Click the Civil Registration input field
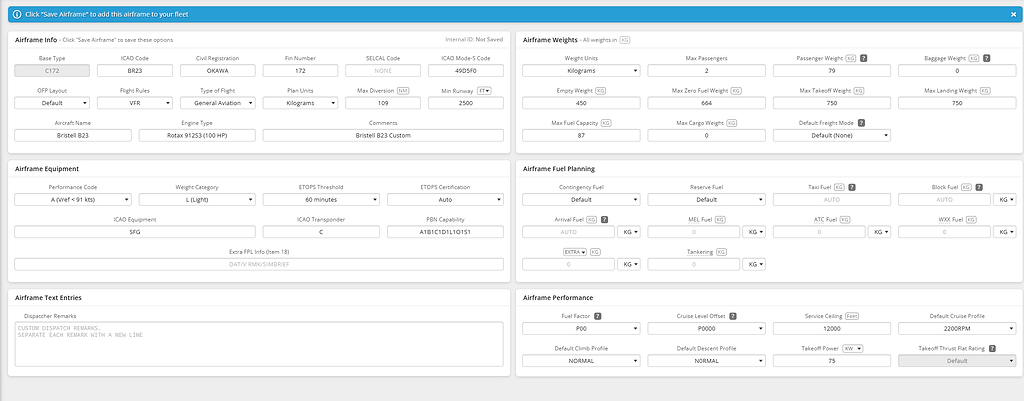The image size is (1024, 401). point(219,71)
